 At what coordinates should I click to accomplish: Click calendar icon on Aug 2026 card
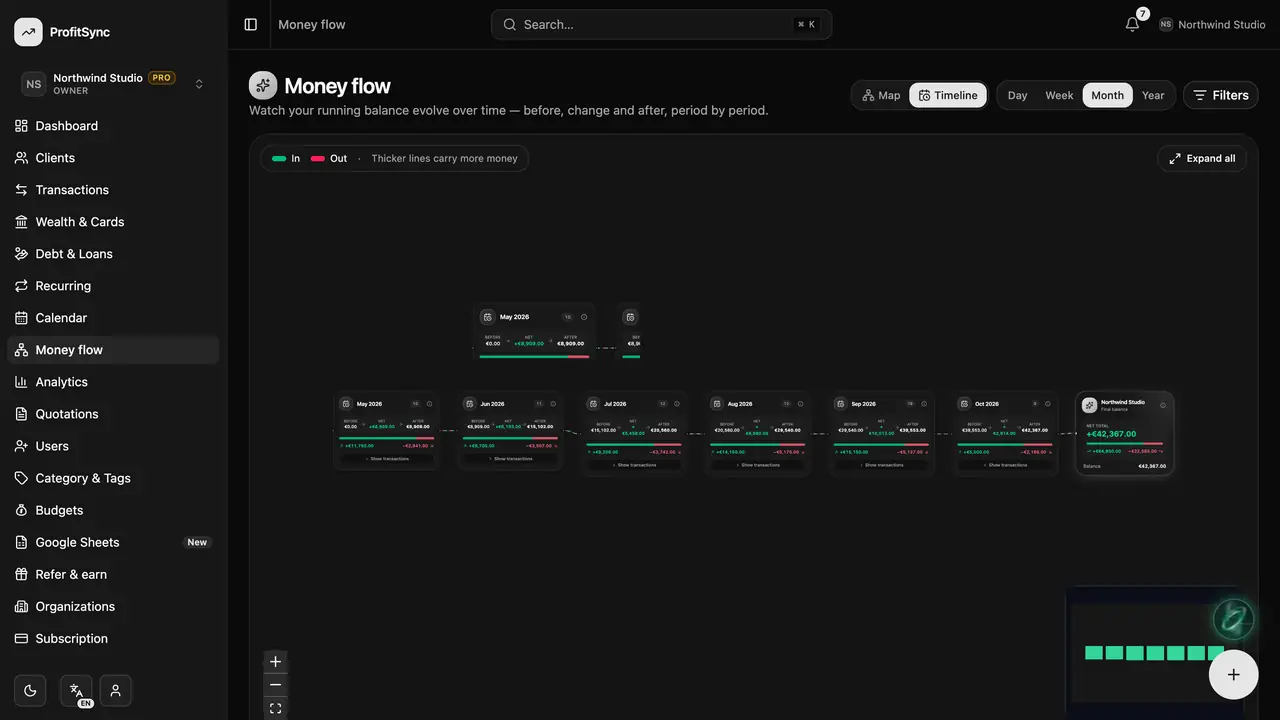click(717, 404)
